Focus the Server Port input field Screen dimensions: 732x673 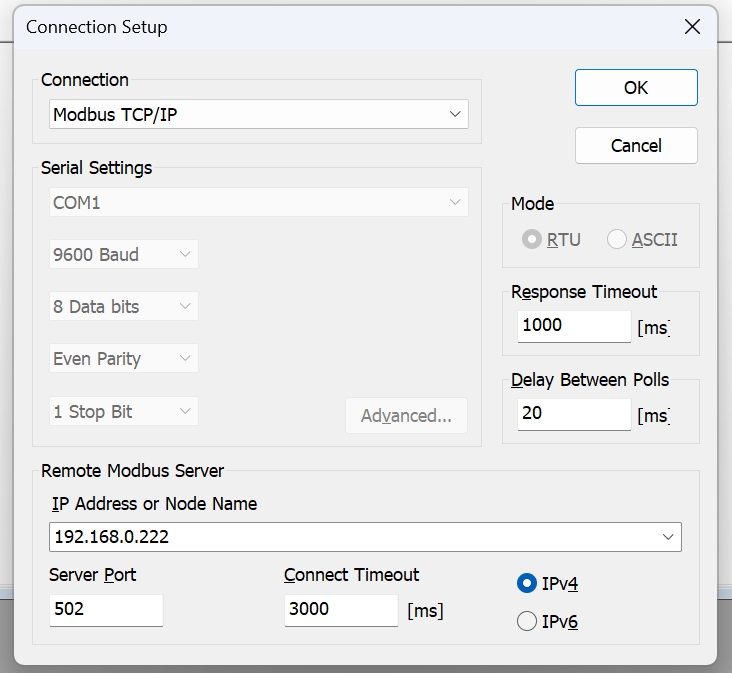click(105, 610)
